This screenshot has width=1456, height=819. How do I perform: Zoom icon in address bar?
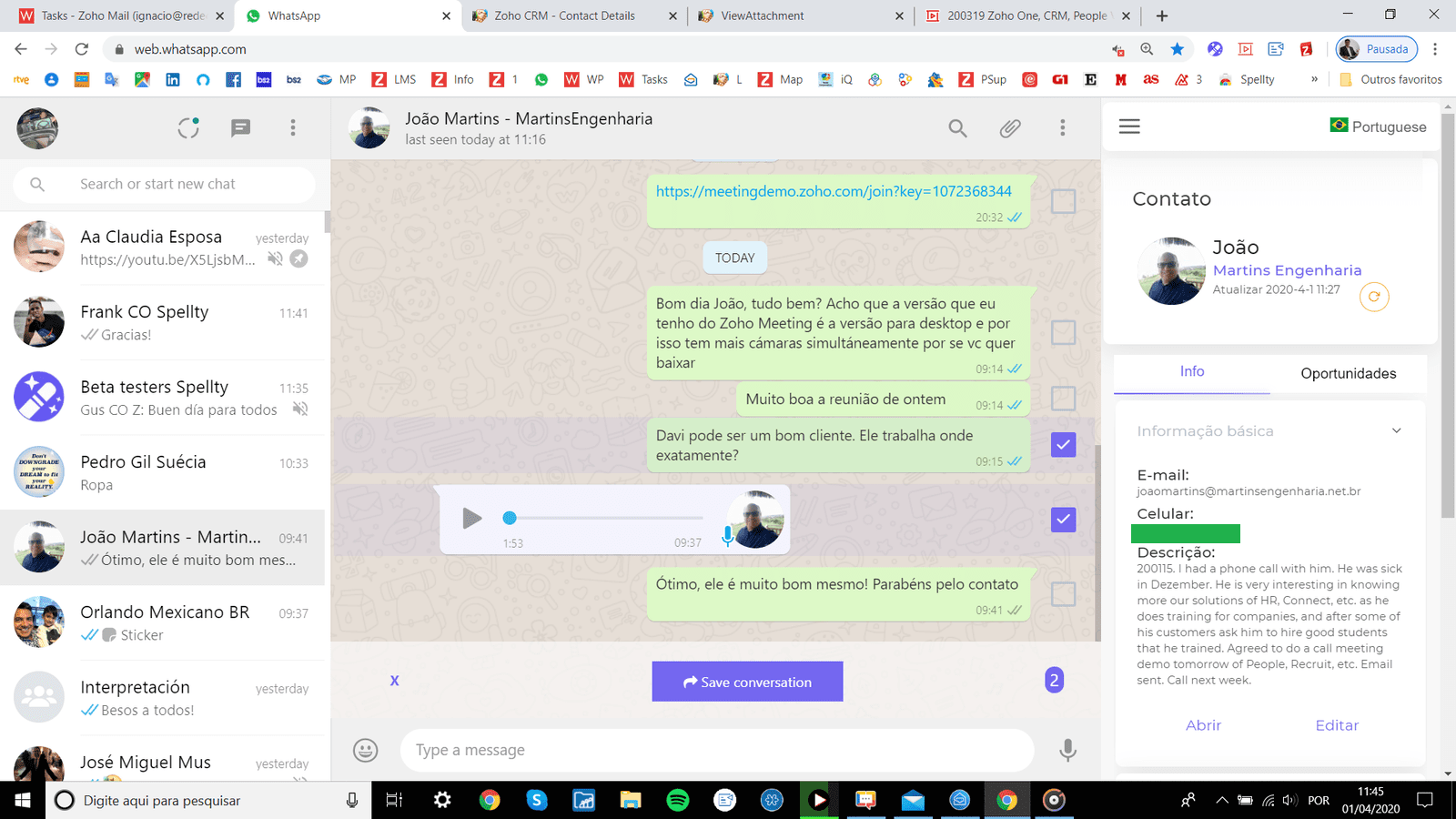click(x=1147, y=49)
